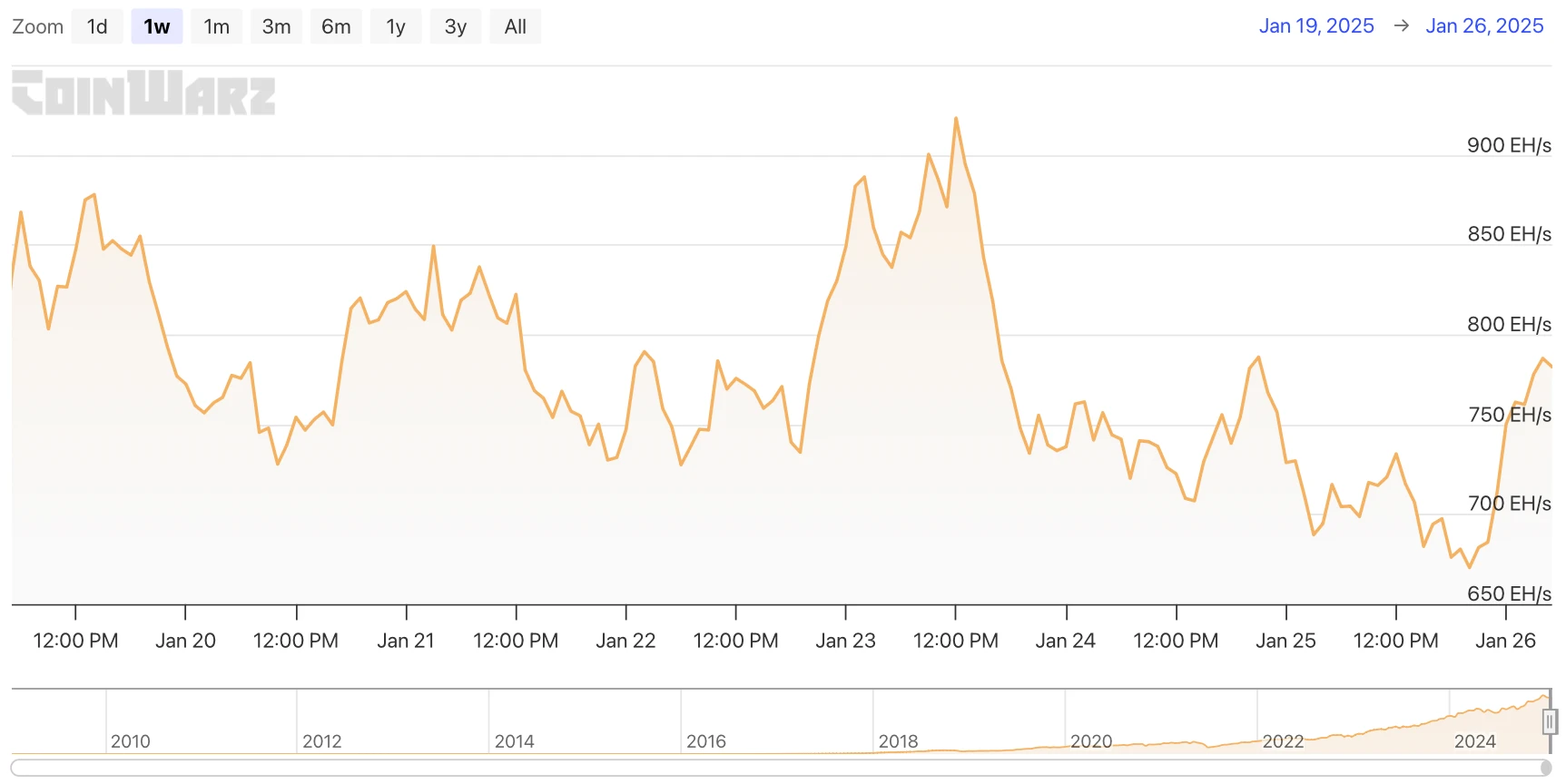Set zoom range to 3m
Viewport: 1566px width, 784px height.
click(276, 26)
